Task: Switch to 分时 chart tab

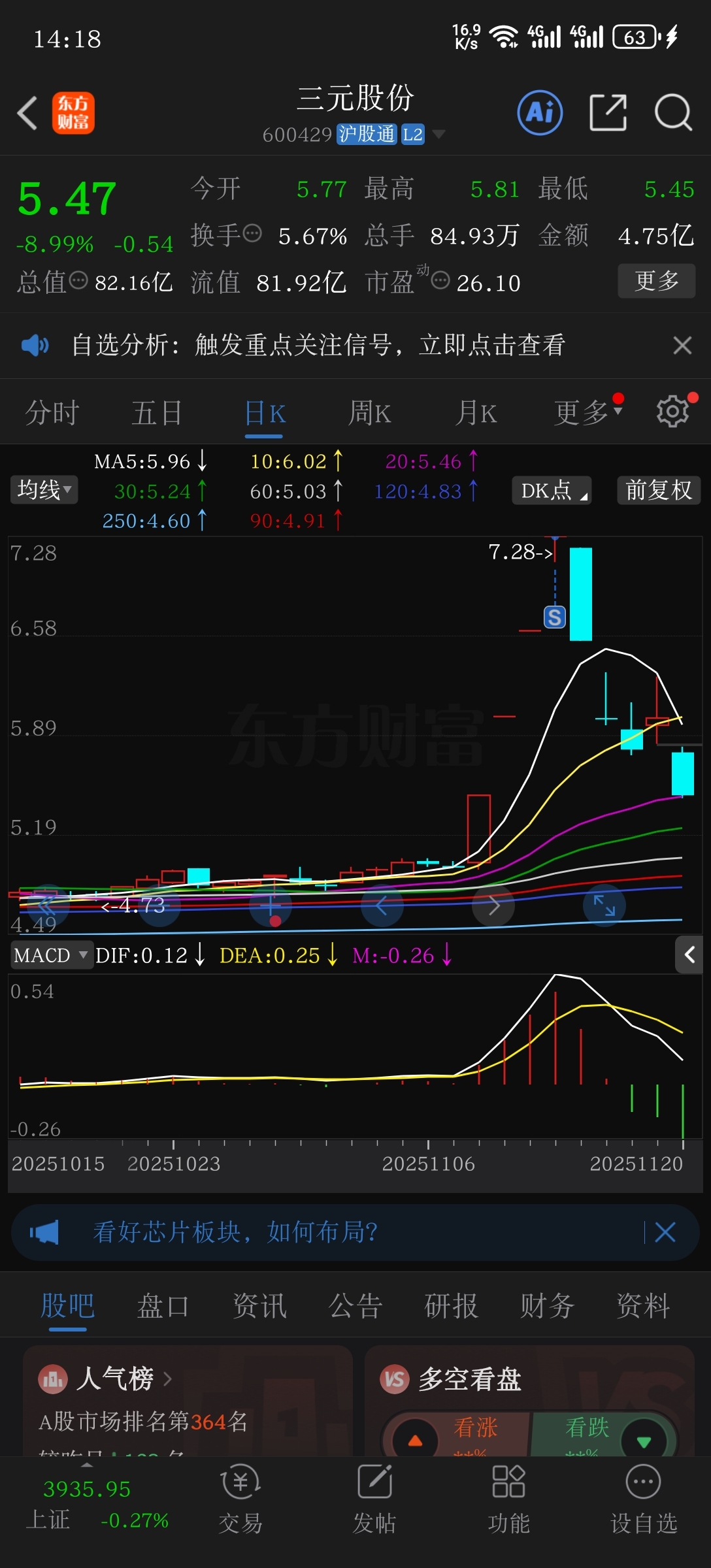Action: coord(52,413)
